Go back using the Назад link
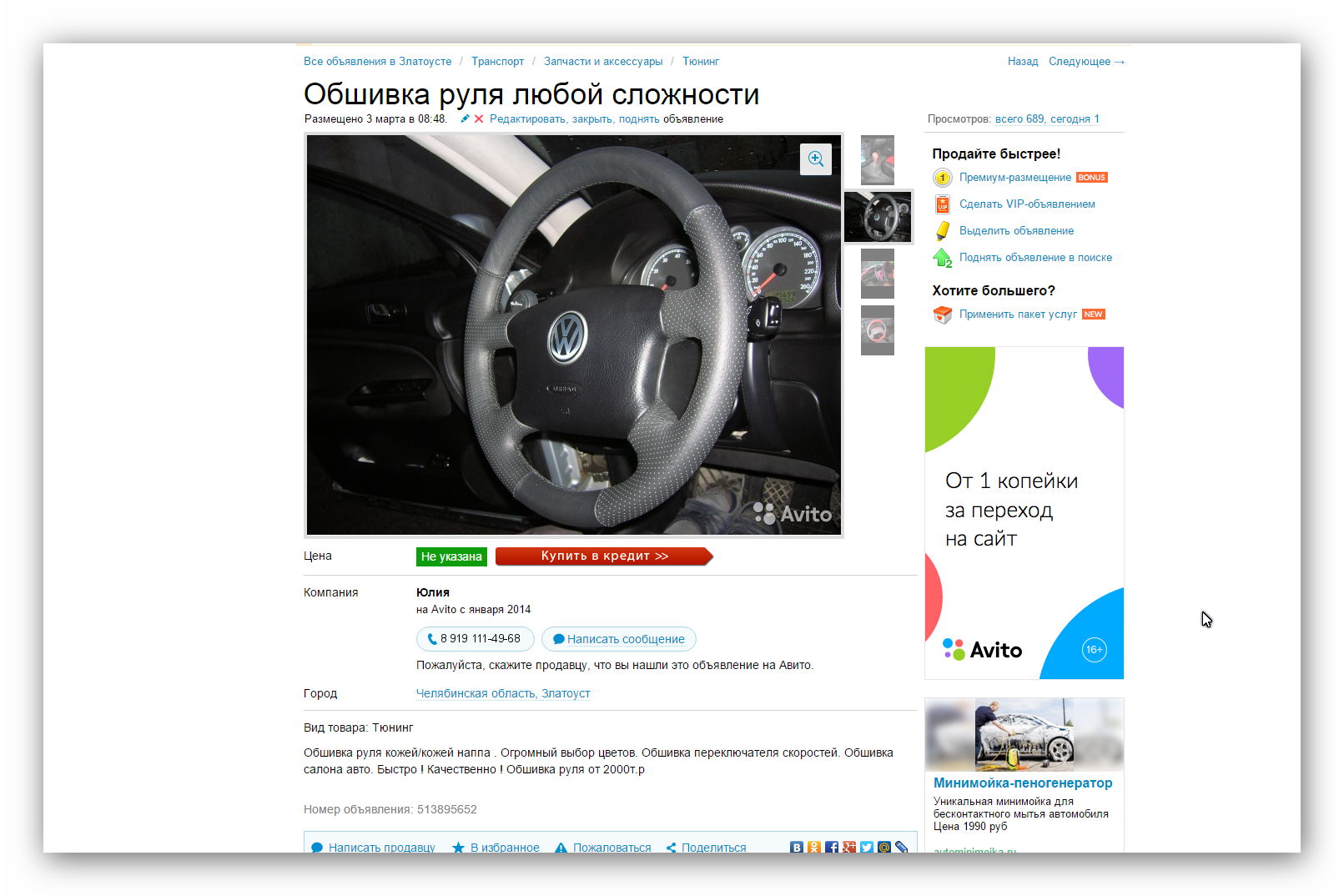This screenshot has height=896, width=1344. [1023, 62]
